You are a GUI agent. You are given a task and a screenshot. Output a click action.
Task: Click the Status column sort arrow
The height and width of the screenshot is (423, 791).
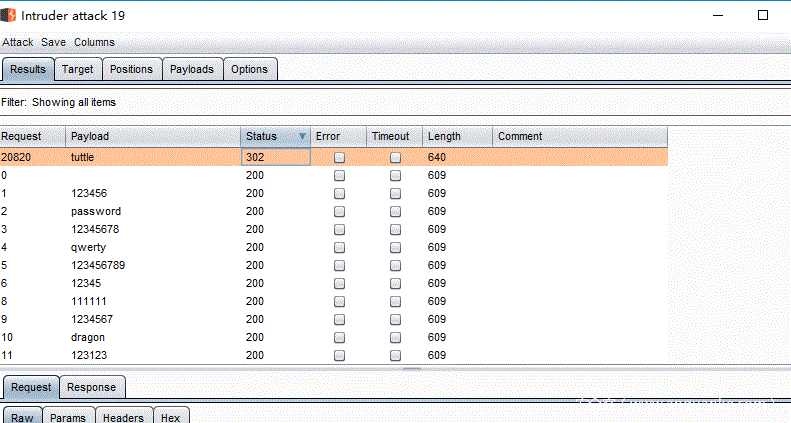[x=302, y=136]
